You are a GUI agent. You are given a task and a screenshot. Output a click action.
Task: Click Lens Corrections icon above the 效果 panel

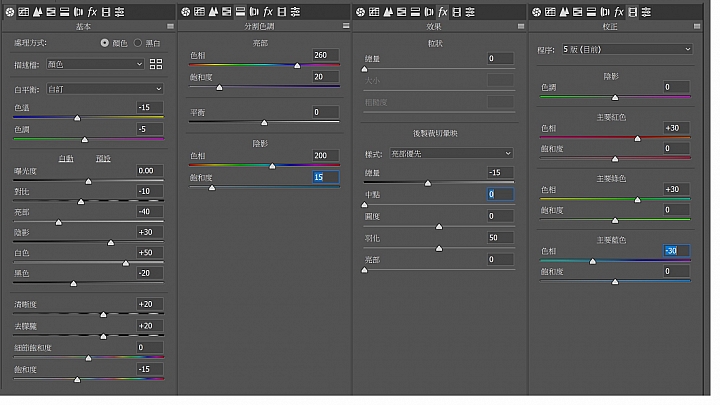(x=429, y=12)
